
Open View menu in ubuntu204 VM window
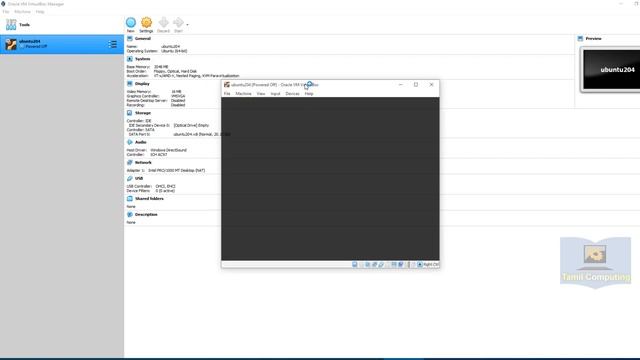point(261,93)
